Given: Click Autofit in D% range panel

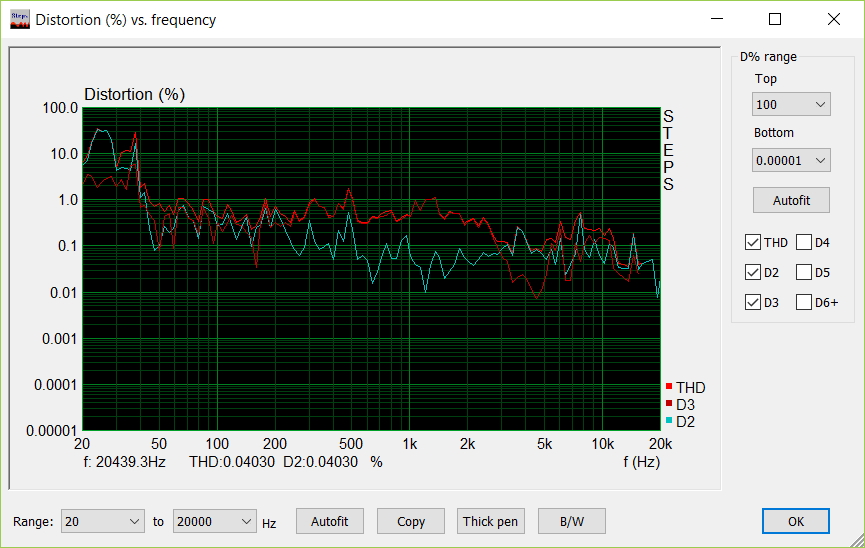Looking at the screenshot, I should (791, 200).
